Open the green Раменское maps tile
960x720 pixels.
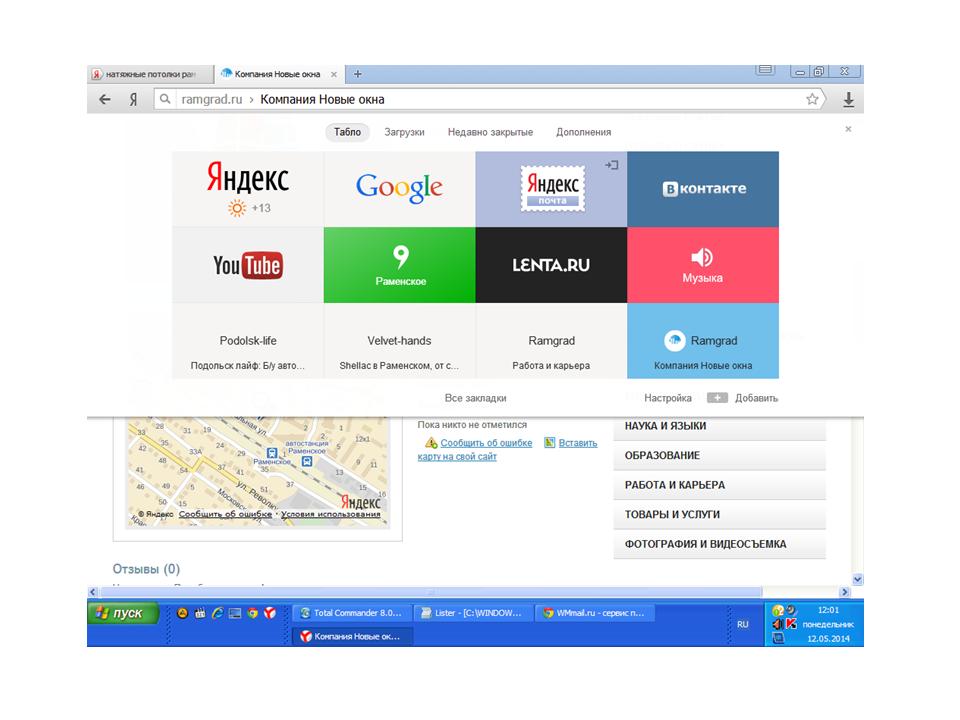pyautogui.click(x=399, y=265)
